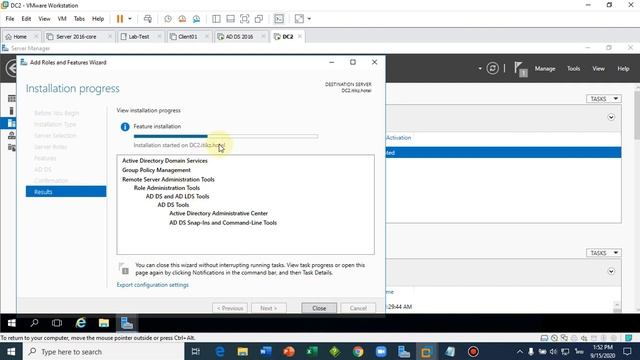Click the stretch guest display icon

pos(299,19)
